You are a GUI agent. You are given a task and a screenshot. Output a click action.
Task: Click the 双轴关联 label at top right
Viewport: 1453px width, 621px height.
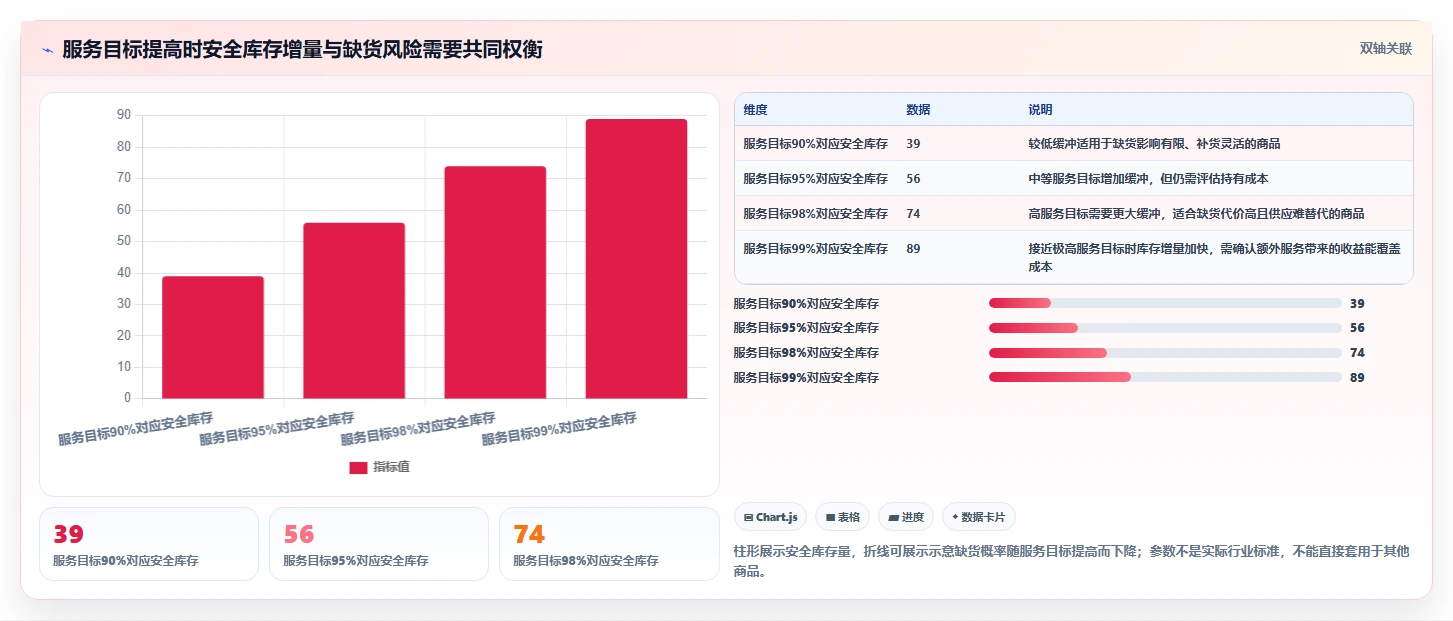[x=1385, y=49]
